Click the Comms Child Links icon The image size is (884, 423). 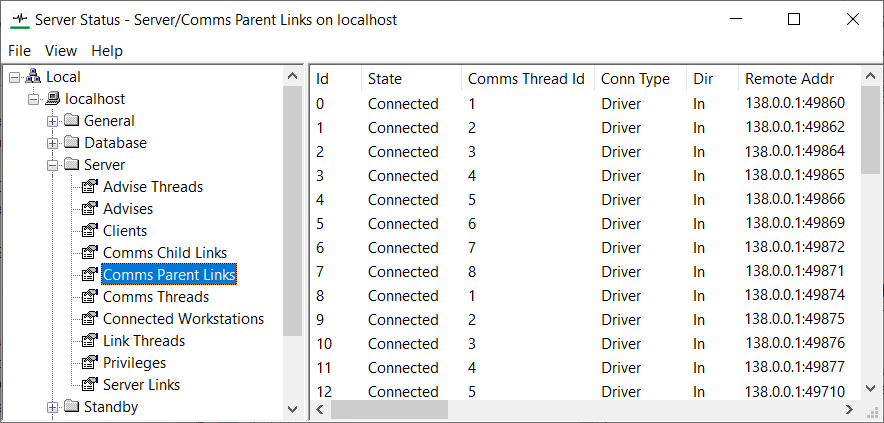coord(90,253)
